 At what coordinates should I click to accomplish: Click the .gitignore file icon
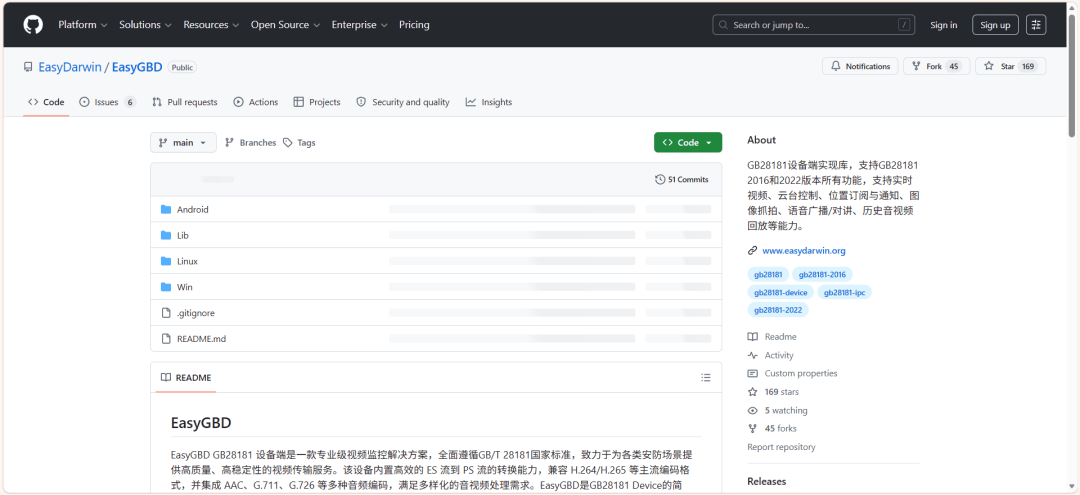165,313
